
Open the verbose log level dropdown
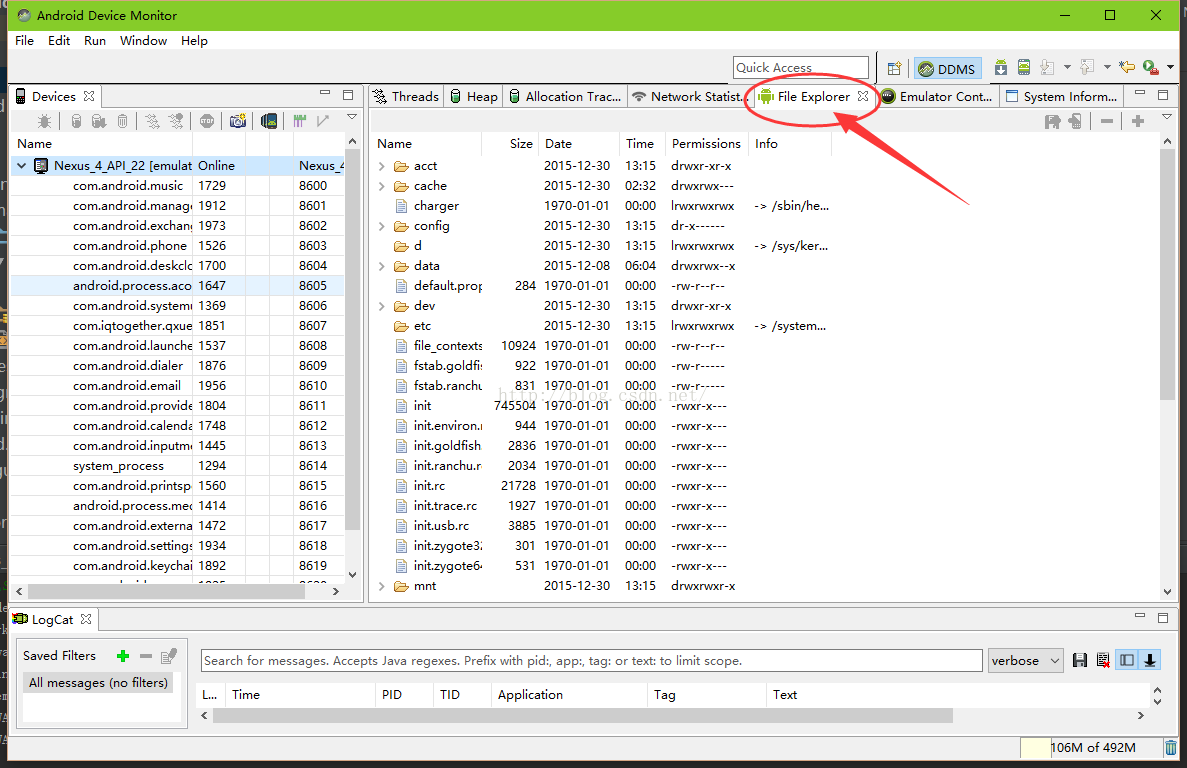pos(1025,661)
